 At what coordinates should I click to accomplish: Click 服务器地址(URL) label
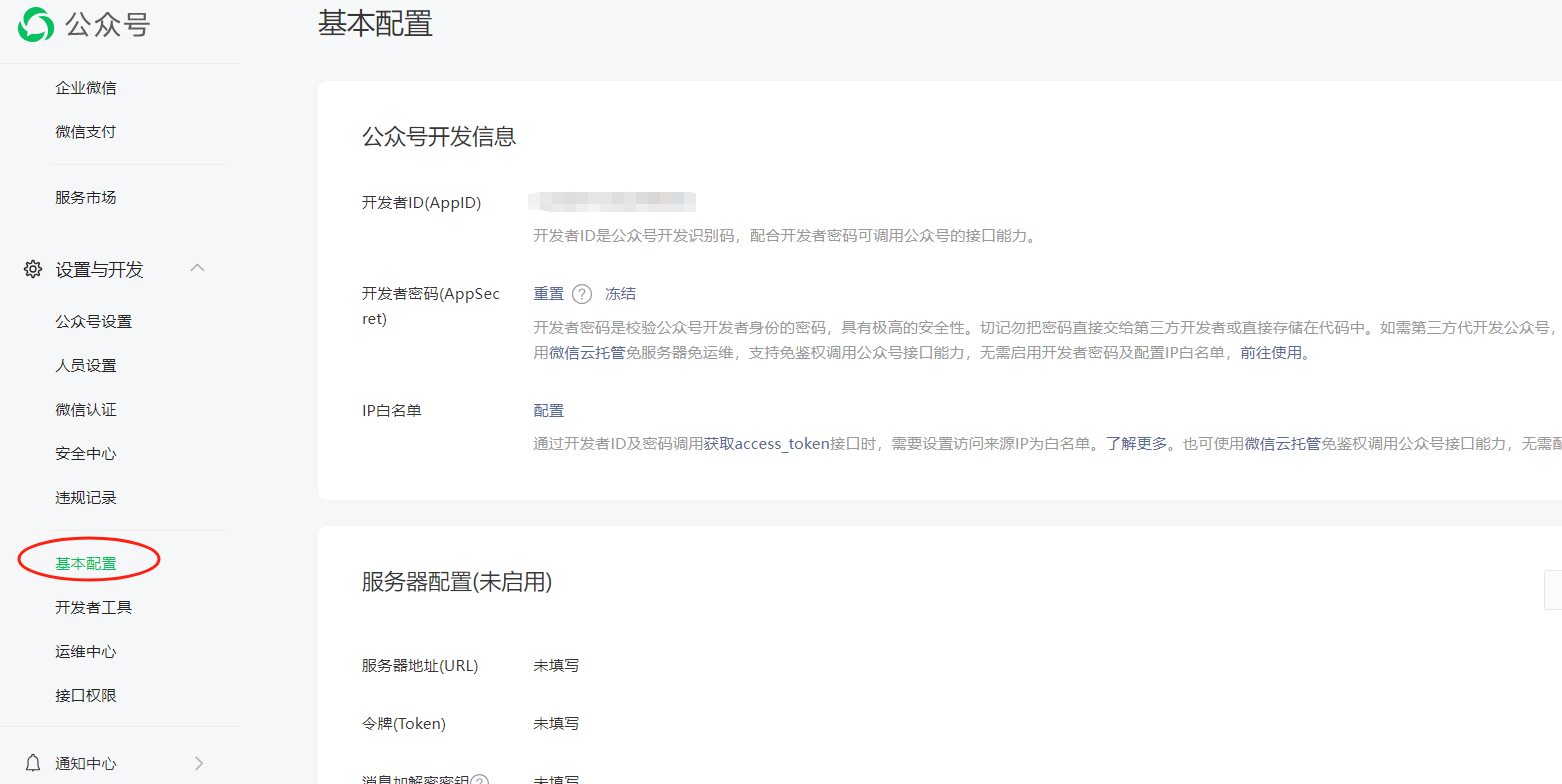coord(420,666)
